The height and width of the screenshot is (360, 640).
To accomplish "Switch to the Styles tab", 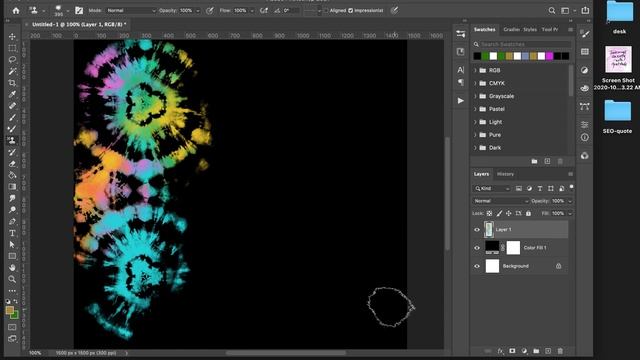I will pos(530,29).
